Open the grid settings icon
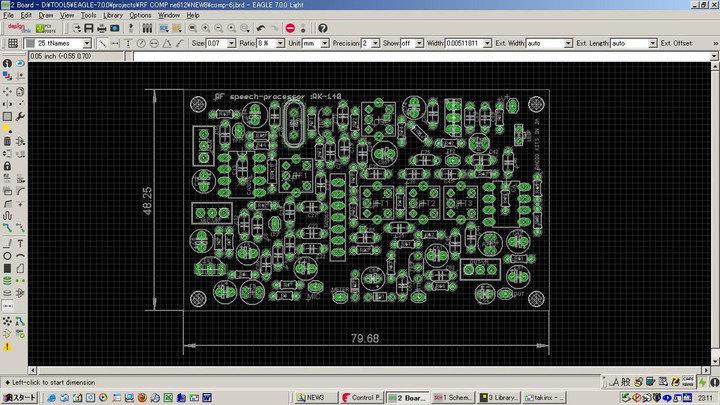 pyautogui.click(x=11, y=44)
